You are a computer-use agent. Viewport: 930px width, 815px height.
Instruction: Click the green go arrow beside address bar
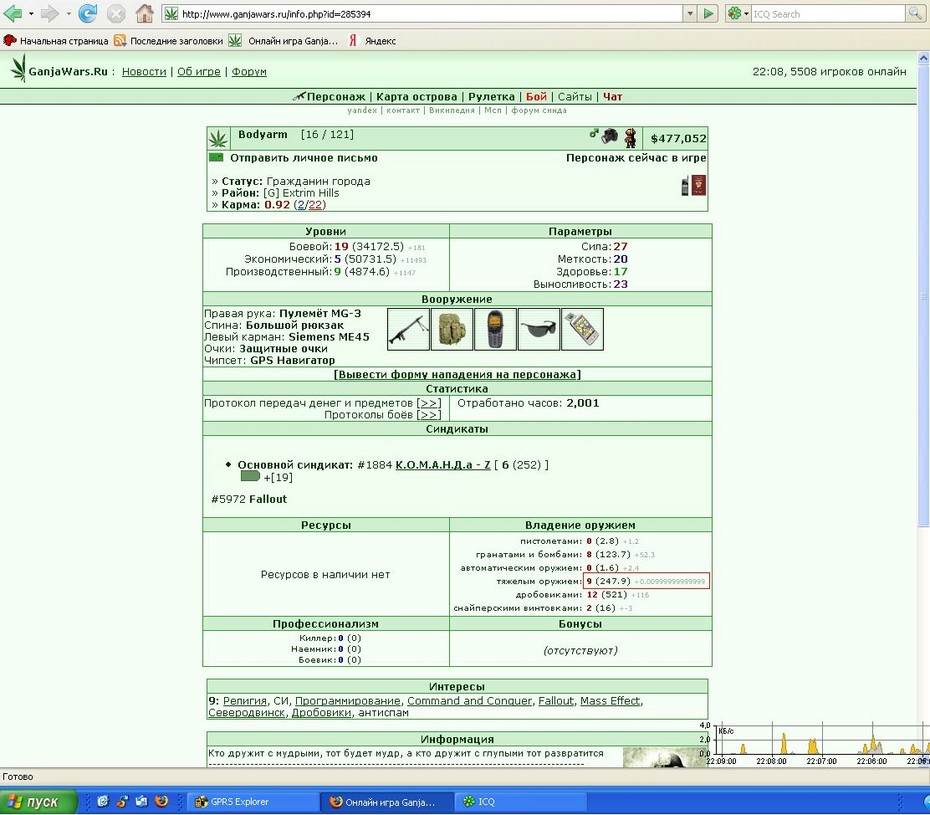708,14
